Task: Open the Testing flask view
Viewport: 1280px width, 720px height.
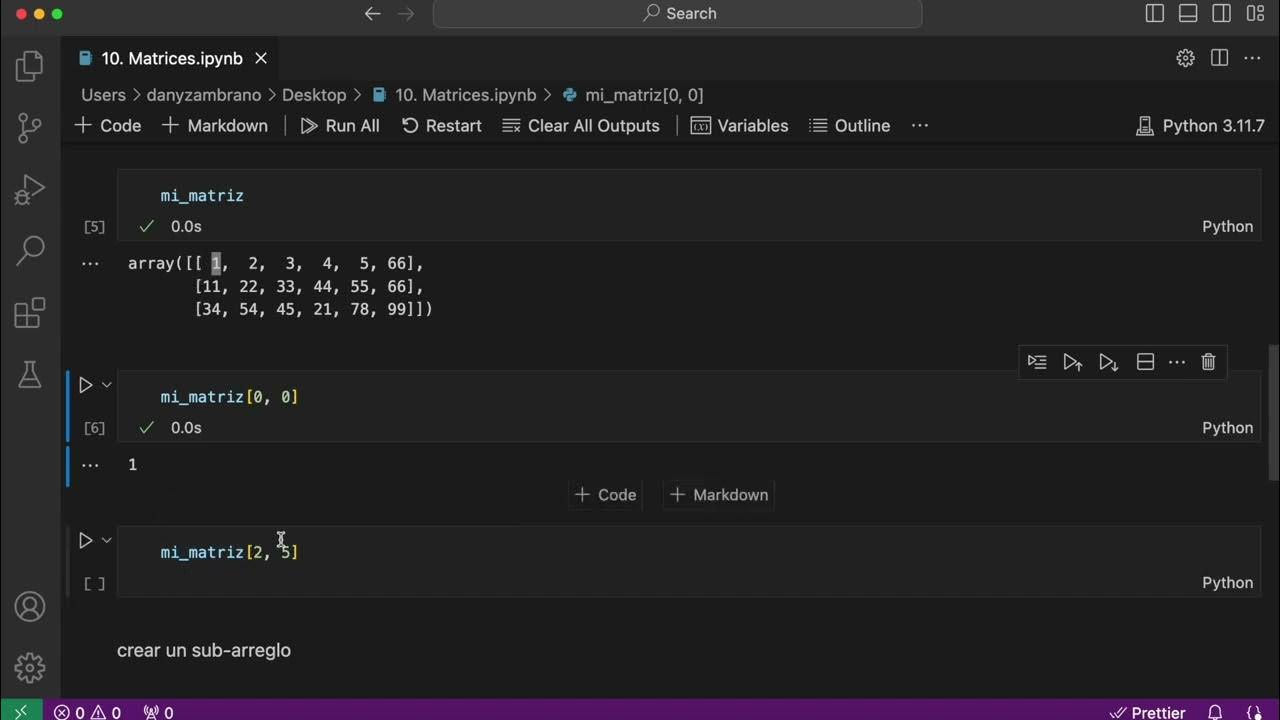Action: click(x=30, y=374)
